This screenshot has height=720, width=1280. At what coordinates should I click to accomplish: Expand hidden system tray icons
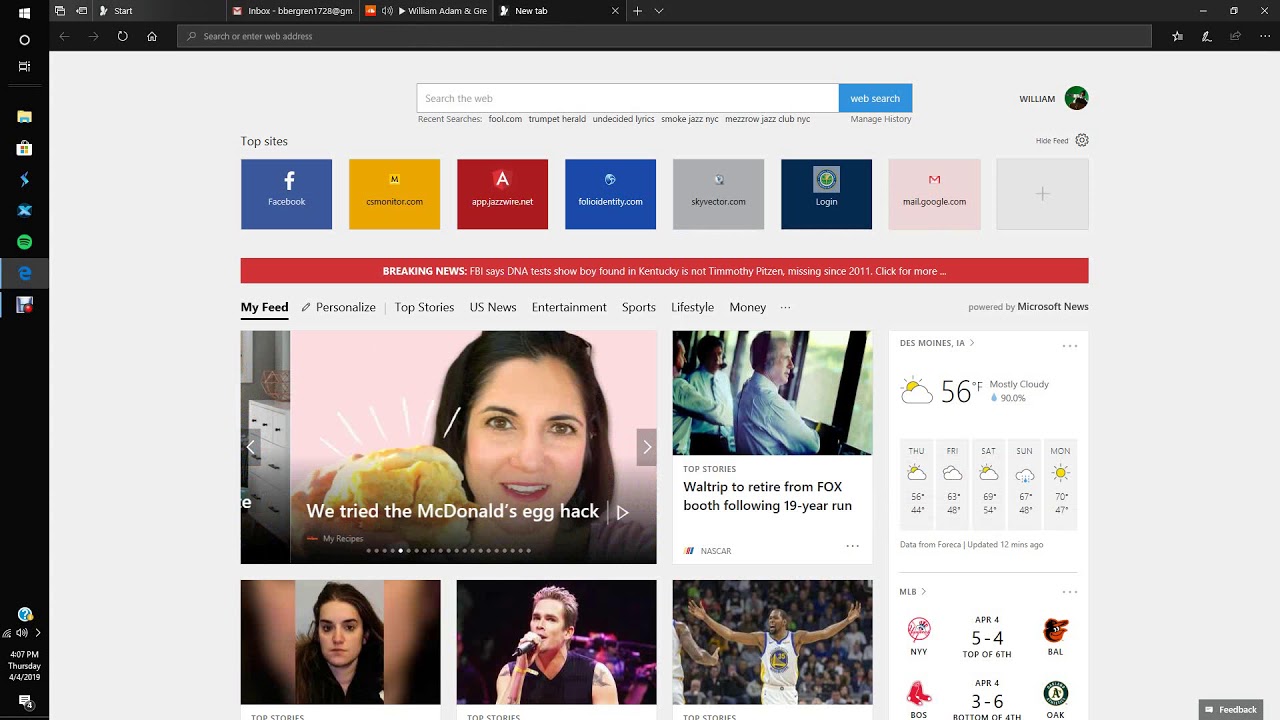tap(38, 633)
